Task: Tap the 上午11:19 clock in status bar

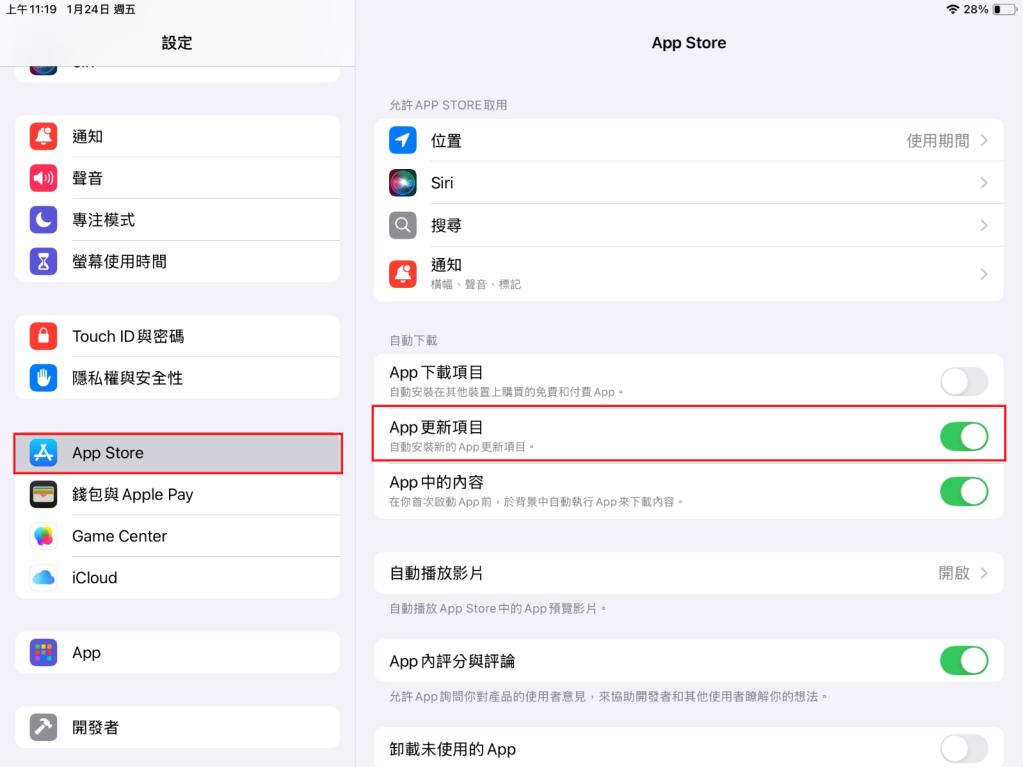Action: pyautogui.click(x=32, y=9)
